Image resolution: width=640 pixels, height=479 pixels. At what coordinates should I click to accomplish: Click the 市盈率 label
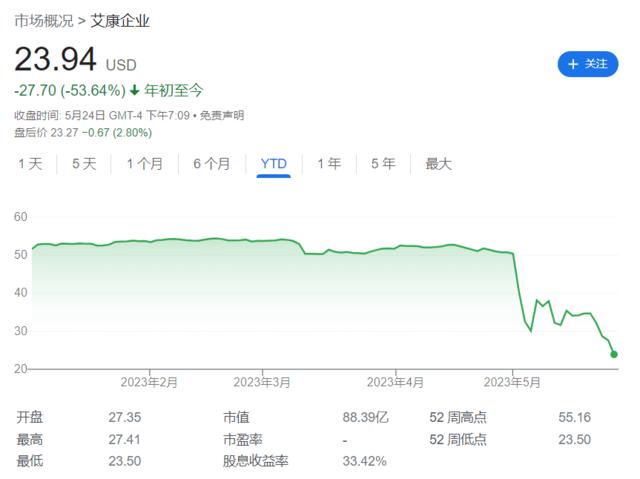[x=242, y=440]
